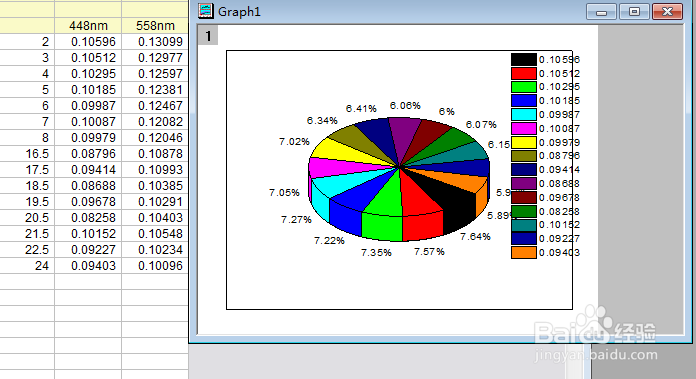Image resolution: width=696 pixels, height=379 pixels.
Task: Click the green legend swatch 0.10295
Action: click(x=524, y=87)
